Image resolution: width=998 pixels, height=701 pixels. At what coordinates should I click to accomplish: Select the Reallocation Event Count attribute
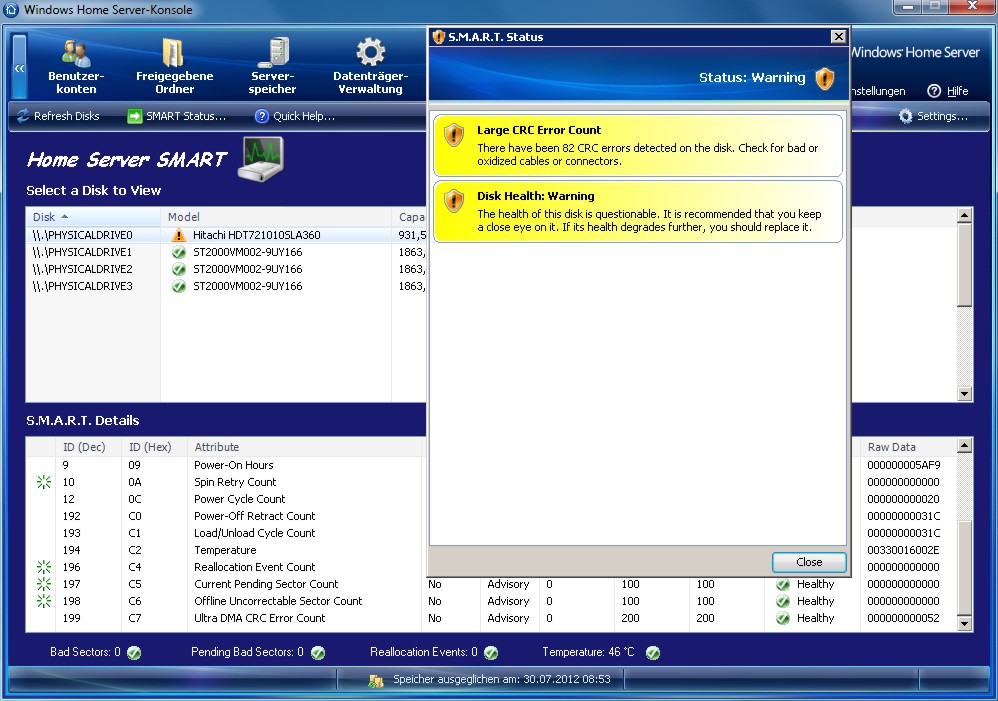pyautogui.click(x=255, y=567)
